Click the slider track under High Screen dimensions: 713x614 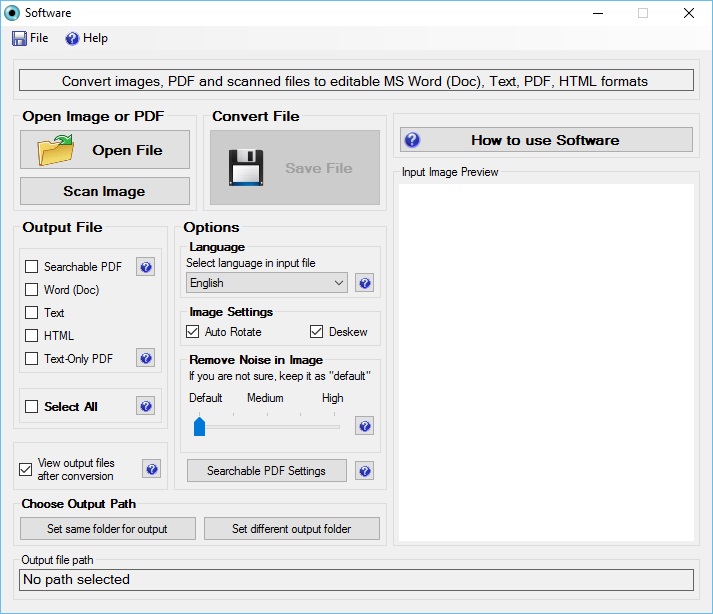[333, 427]
